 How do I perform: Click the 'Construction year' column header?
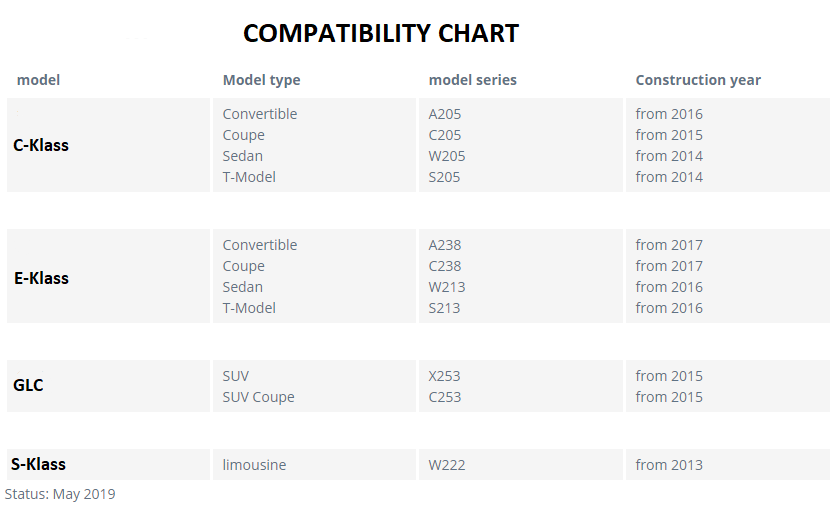tap(698, 80)
